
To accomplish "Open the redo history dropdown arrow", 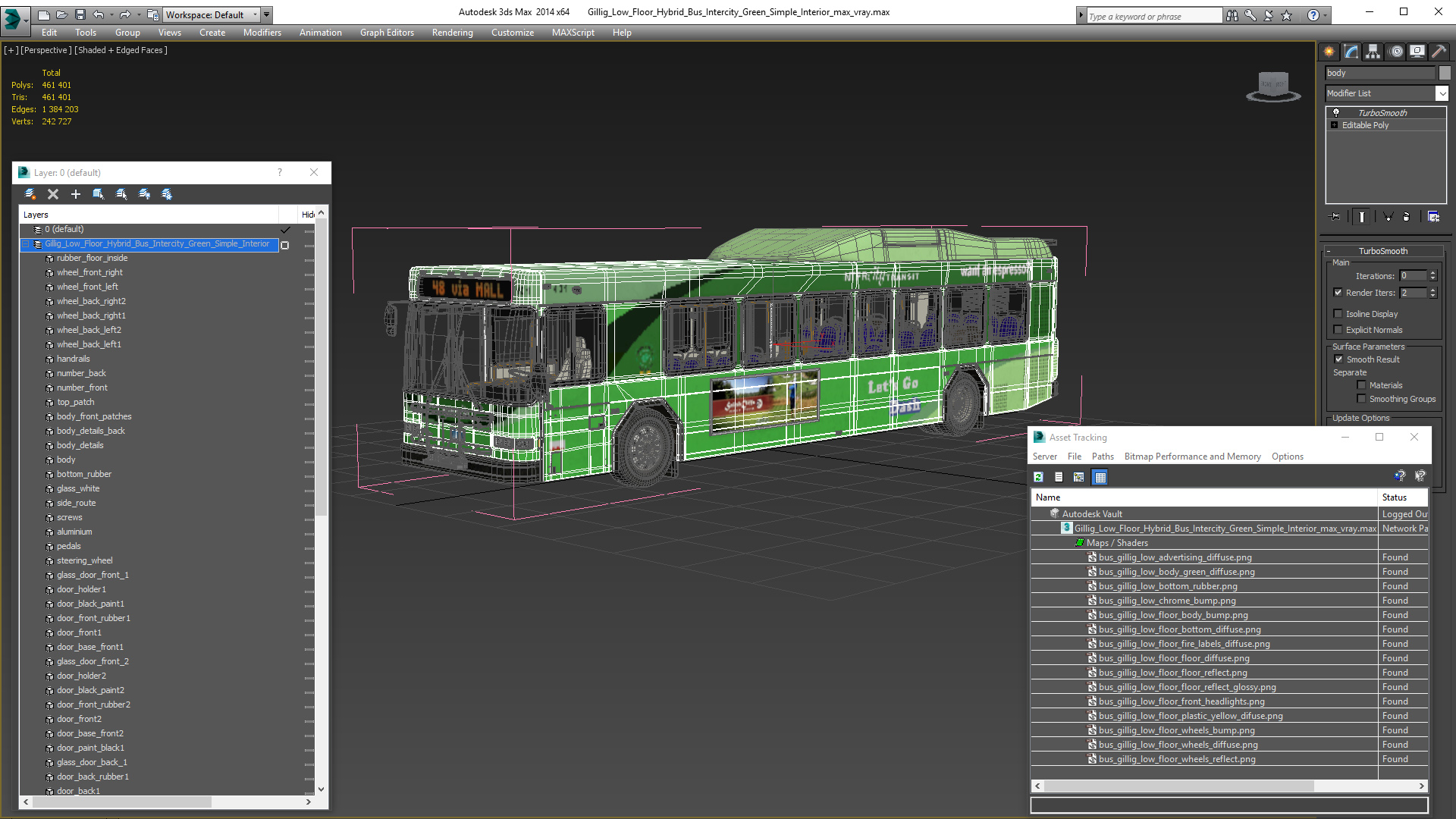I will click(139, 14).
